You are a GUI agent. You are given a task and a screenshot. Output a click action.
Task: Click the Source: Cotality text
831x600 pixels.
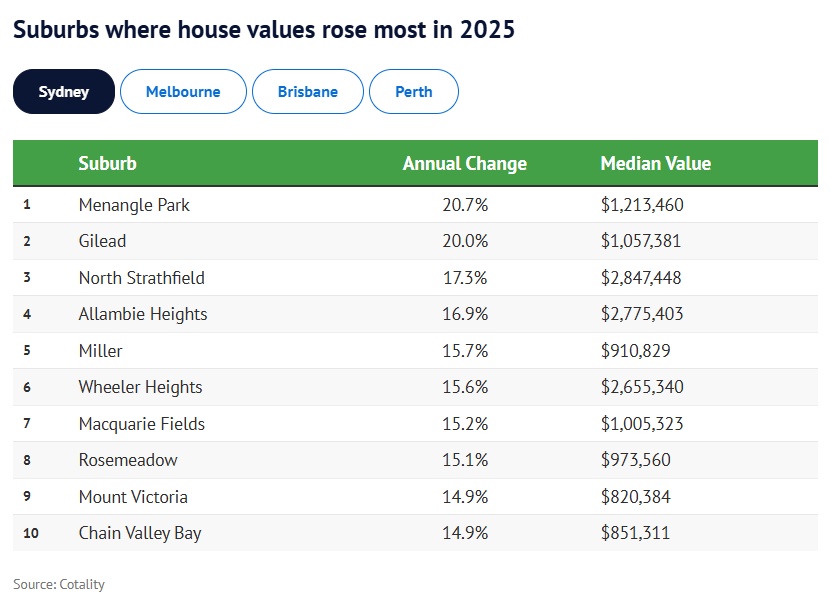[59, 584]
